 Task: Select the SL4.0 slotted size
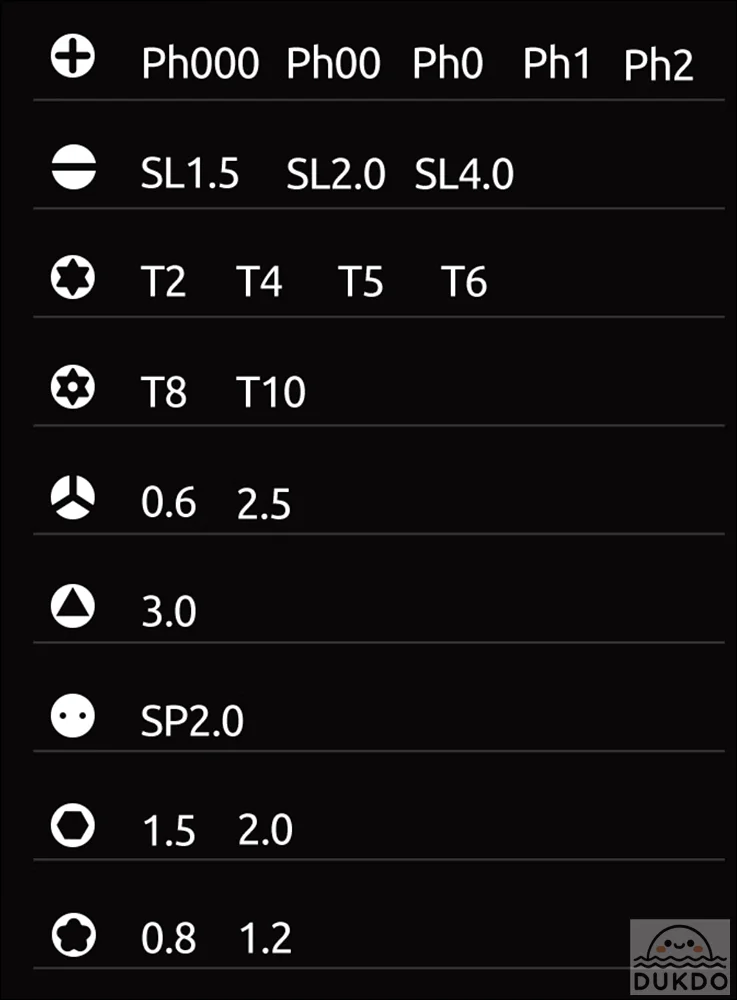[464, 173]
